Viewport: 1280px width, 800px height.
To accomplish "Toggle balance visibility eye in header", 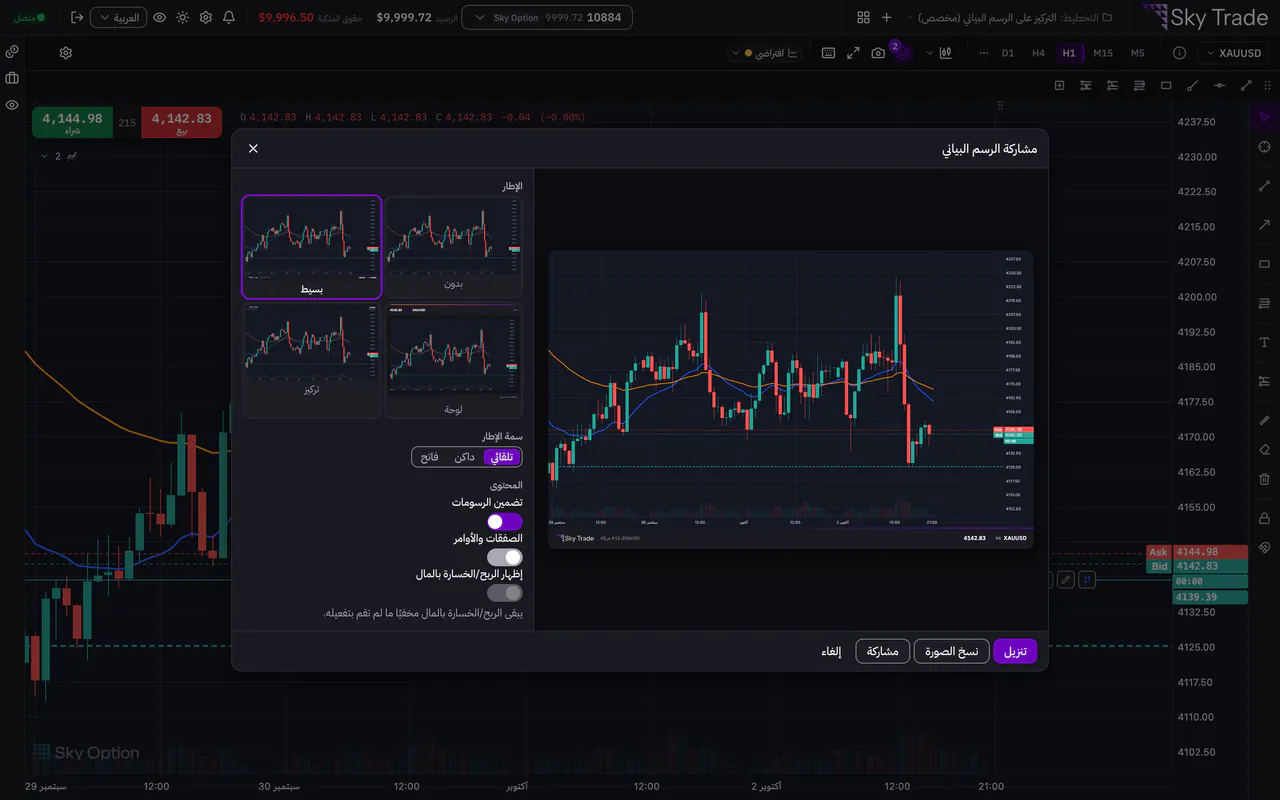I will (x=159, y=17).
